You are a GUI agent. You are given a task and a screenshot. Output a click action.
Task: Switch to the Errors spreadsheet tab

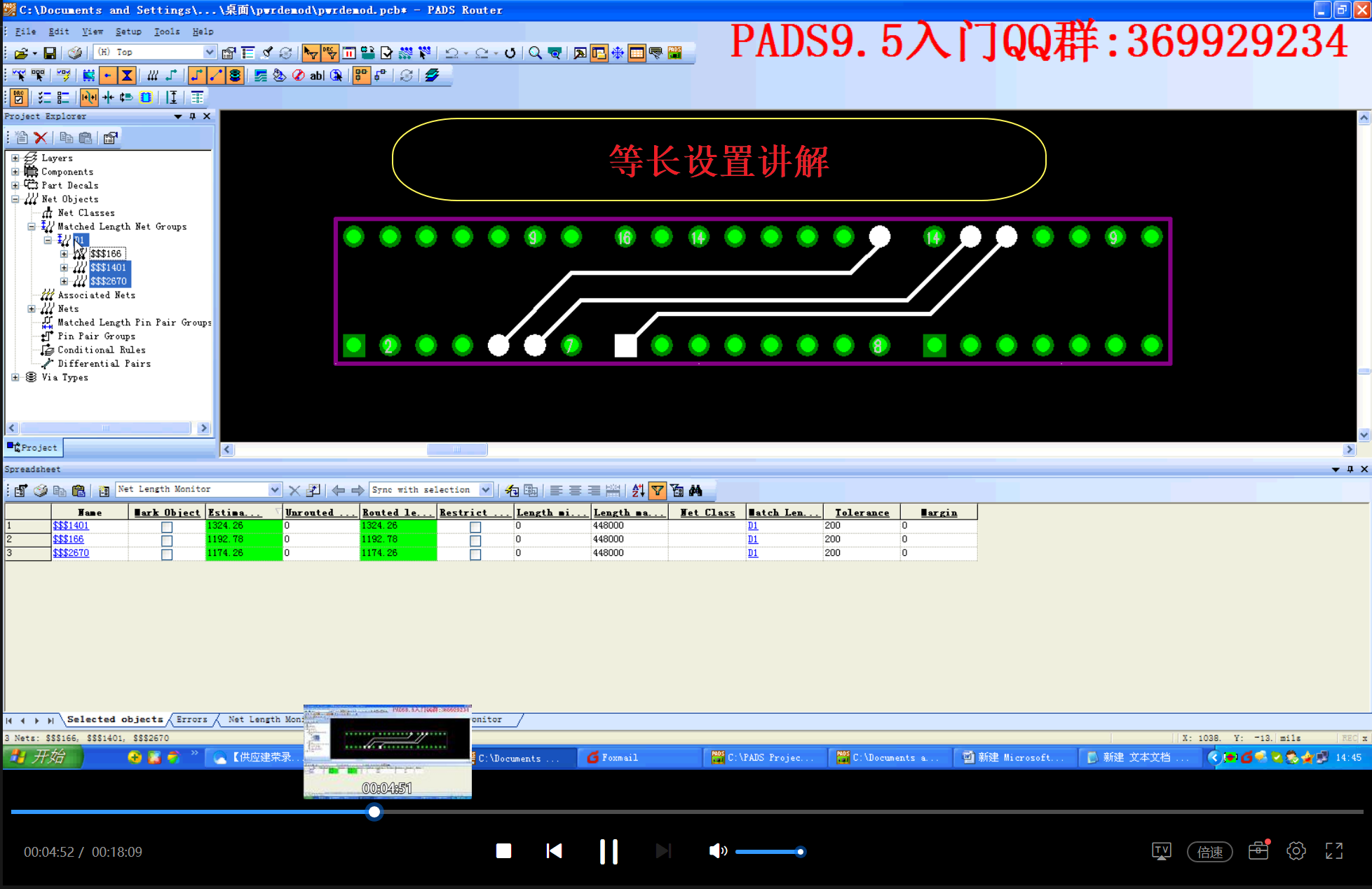tap(191, 719)
